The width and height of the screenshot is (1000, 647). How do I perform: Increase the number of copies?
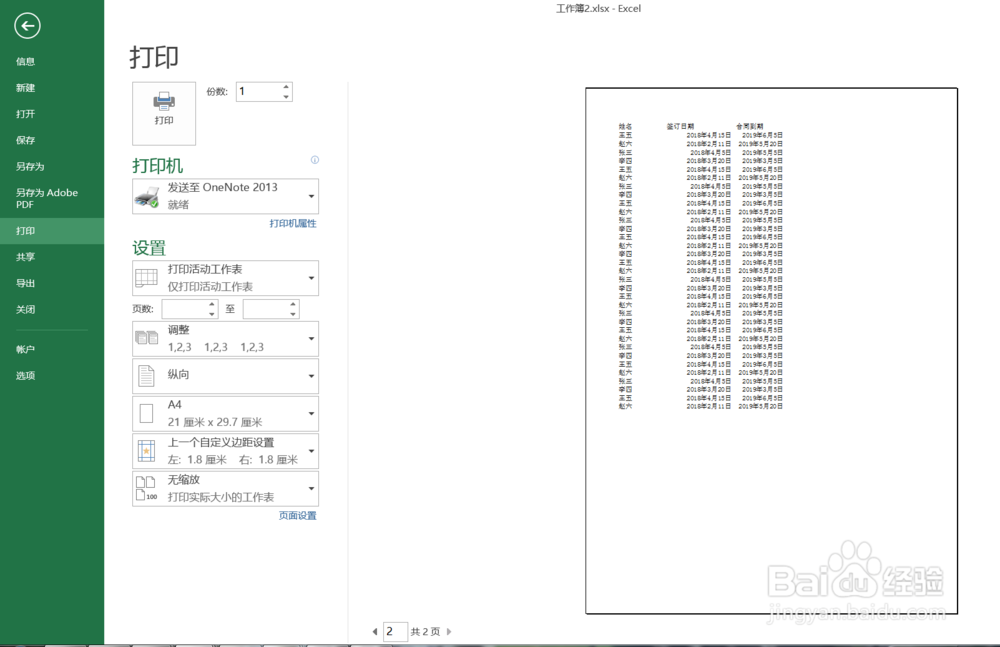(x=286, y=87)
